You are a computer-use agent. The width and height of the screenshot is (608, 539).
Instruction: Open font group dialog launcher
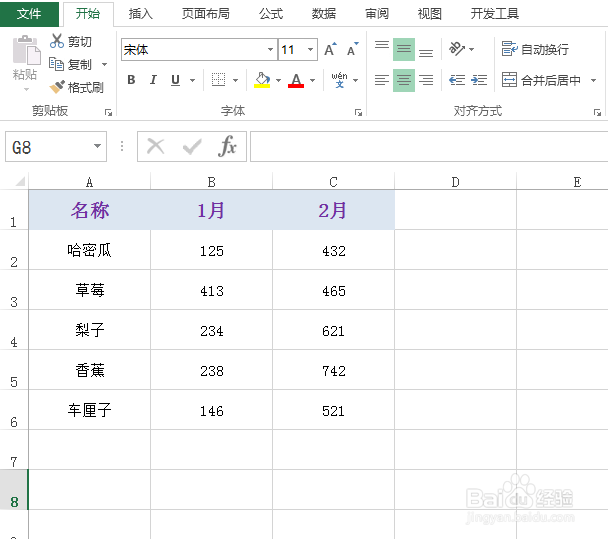pos(358,112)
